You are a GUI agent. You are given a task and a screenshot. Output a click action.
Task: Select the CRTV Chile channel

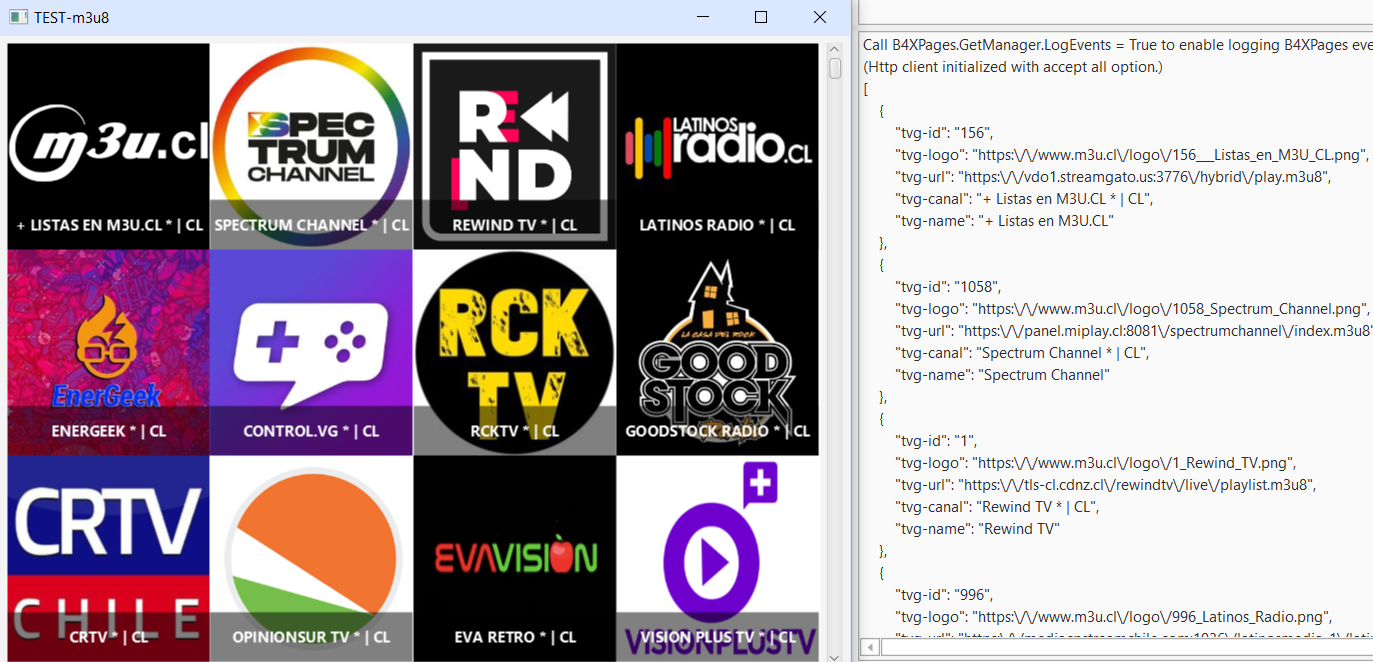[x=108, y=557]
